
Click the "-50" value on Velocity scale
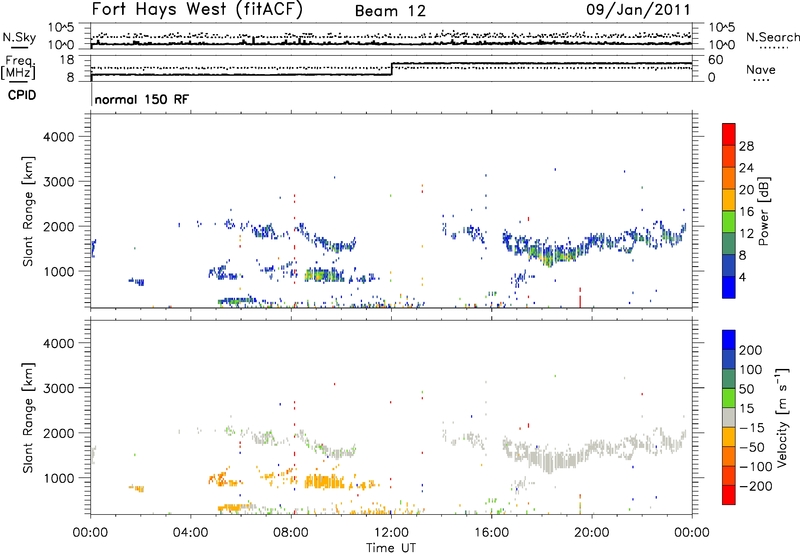(x=753, y=447)
